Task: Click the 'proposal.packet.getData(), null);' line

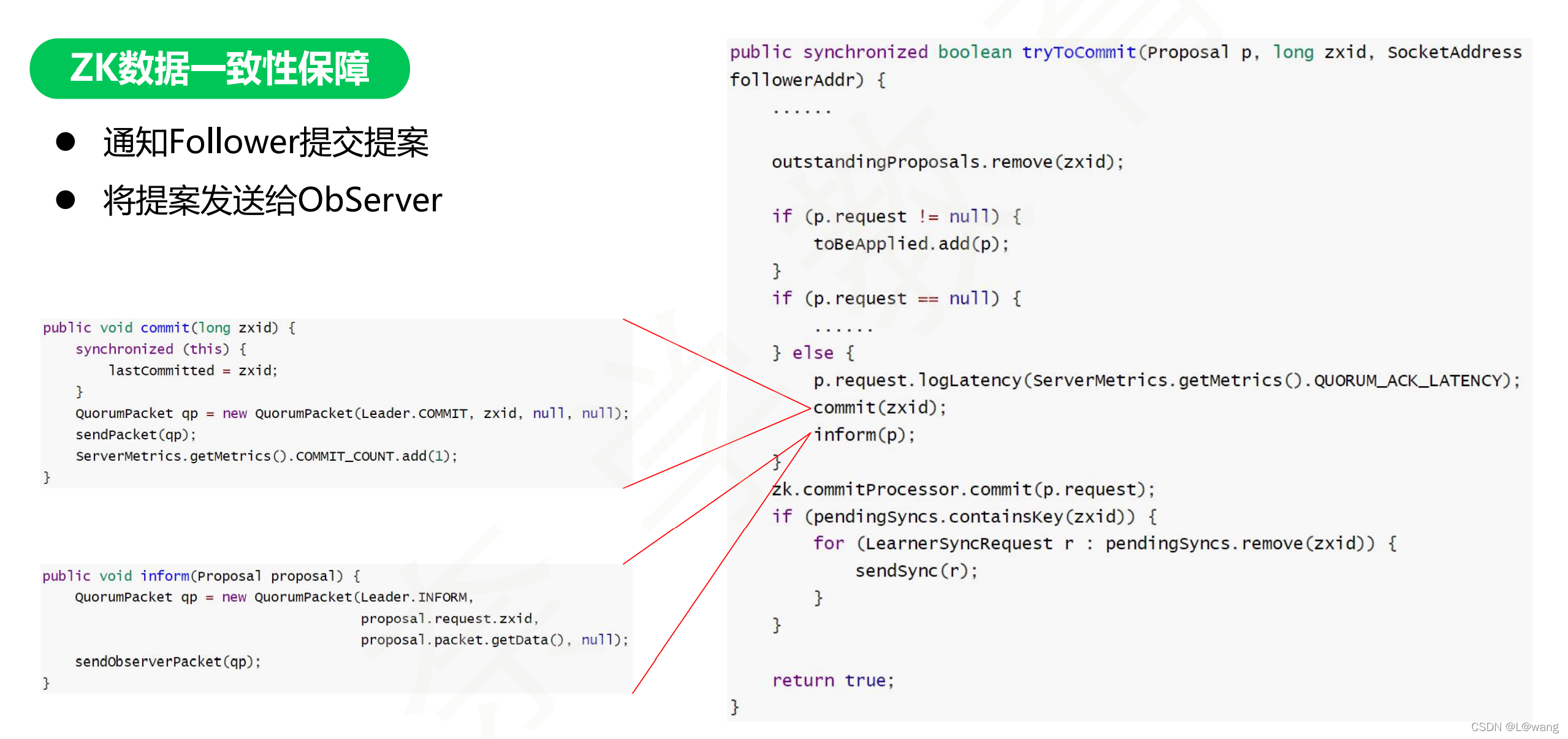Action: 495,640
